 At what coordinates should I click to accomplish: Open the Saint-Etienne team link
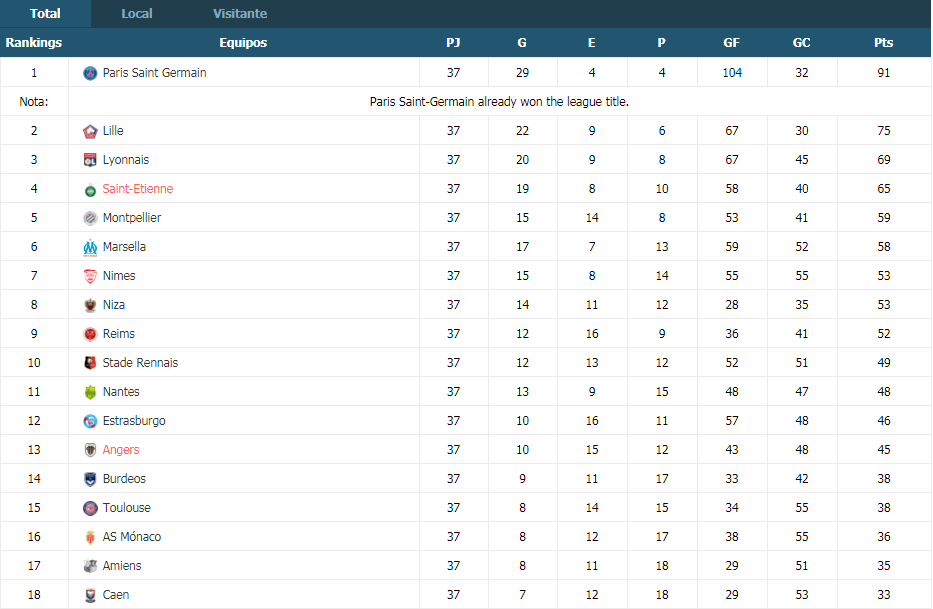coord(137,189)
